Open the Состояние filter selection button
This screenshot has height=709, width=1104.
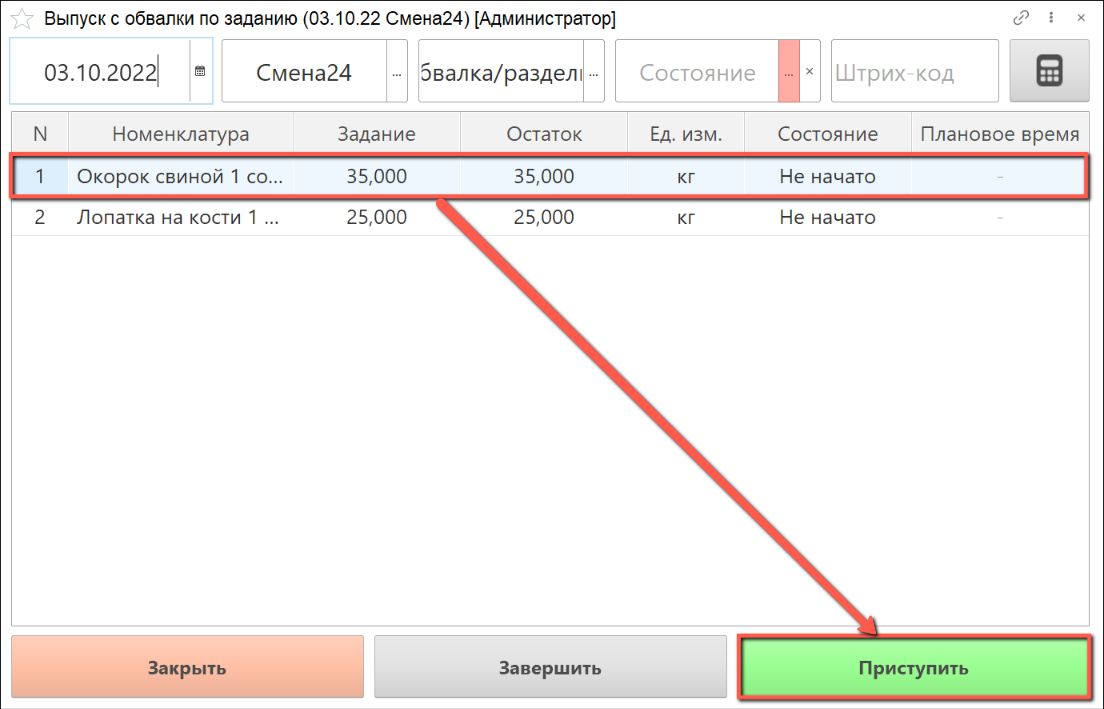tap(788, 72)
